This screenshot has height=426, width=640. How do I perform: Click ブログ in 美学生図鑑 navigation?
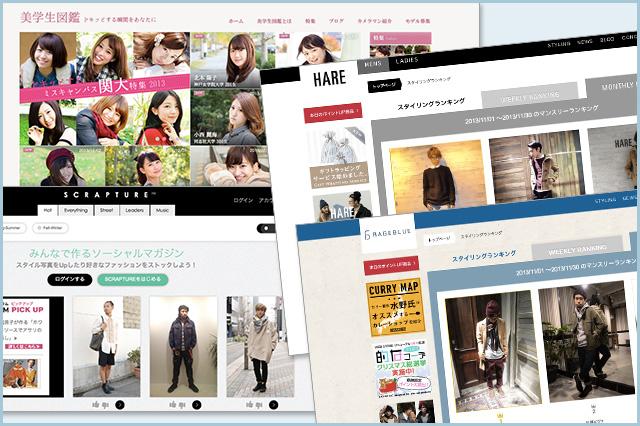click(336, 21)
